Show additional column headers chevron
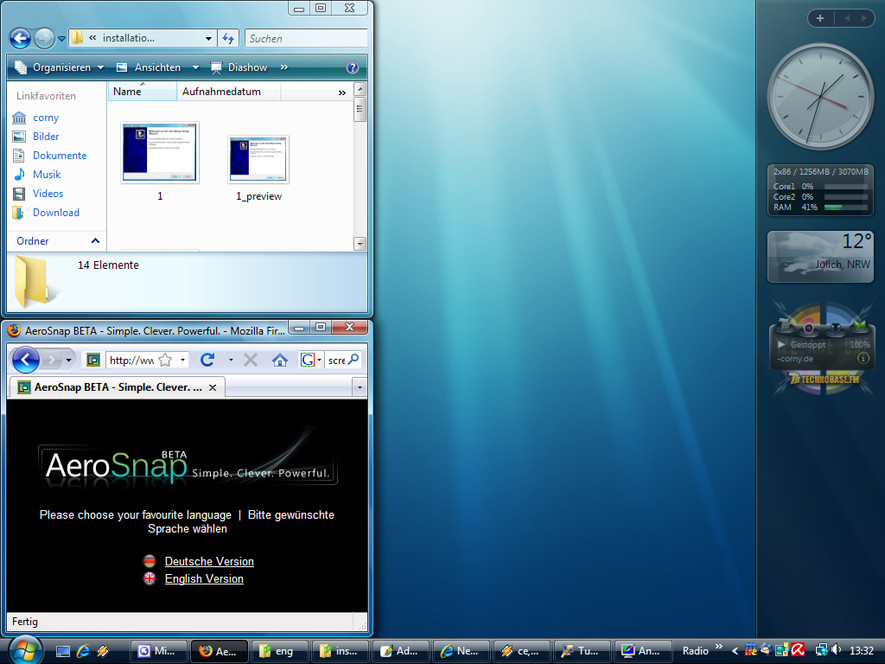 342,93
